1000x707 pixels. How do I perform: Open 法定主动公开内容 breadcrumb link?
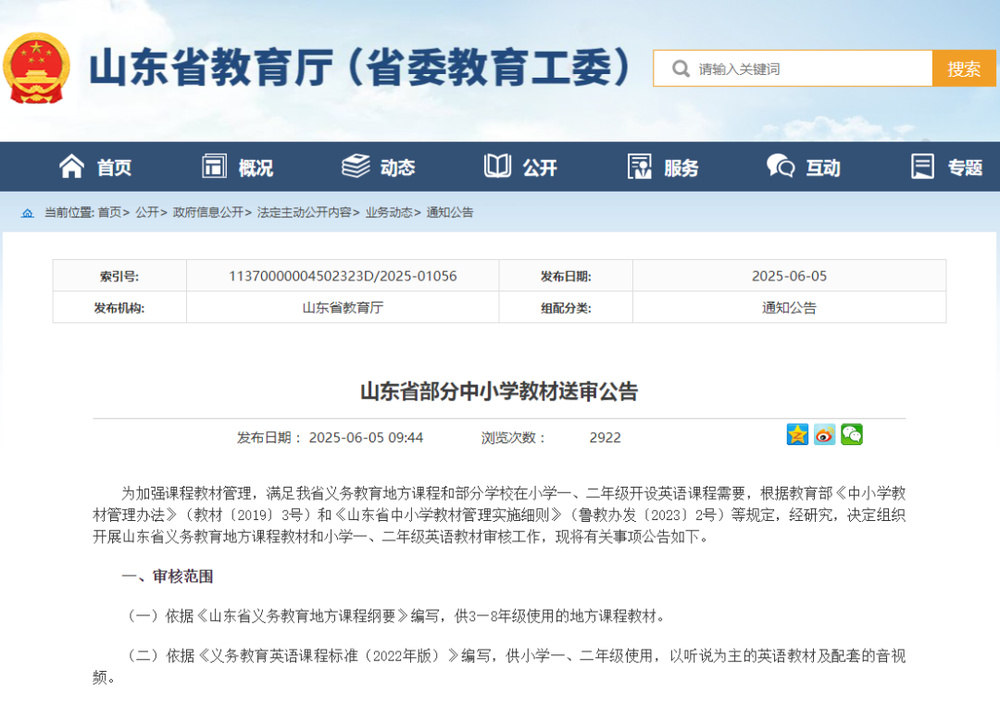[304, 213]
